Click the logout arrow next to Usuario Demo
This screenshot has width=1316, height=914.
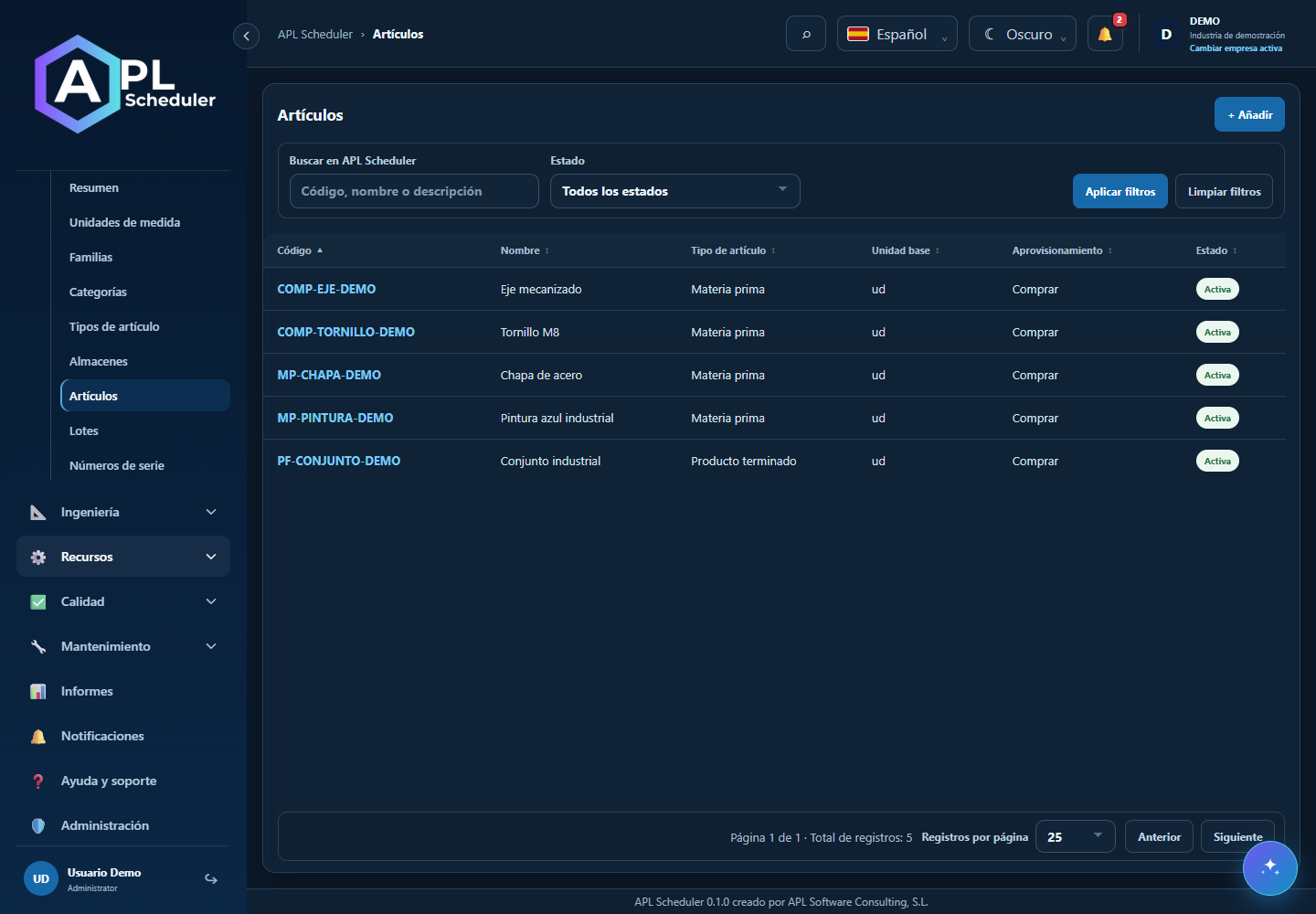tap(211, 879)
